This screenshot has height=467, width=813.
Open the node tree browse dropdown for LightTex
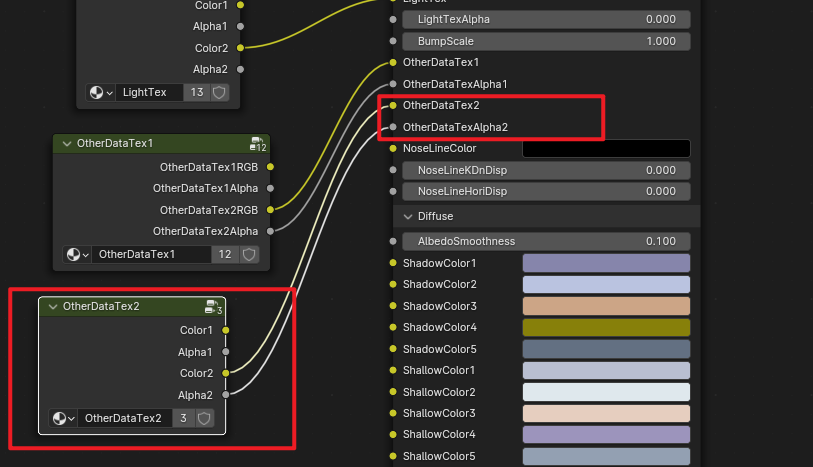[102, 92]
